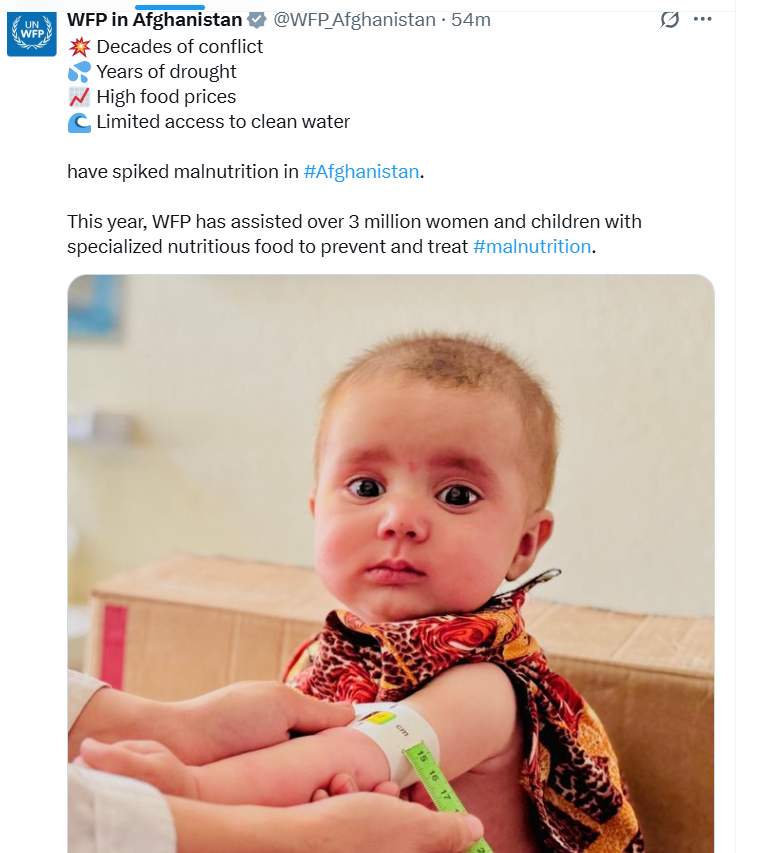Click the collision emoji before Decades of conflict
The image size is (757, 853).
point(79,47)
